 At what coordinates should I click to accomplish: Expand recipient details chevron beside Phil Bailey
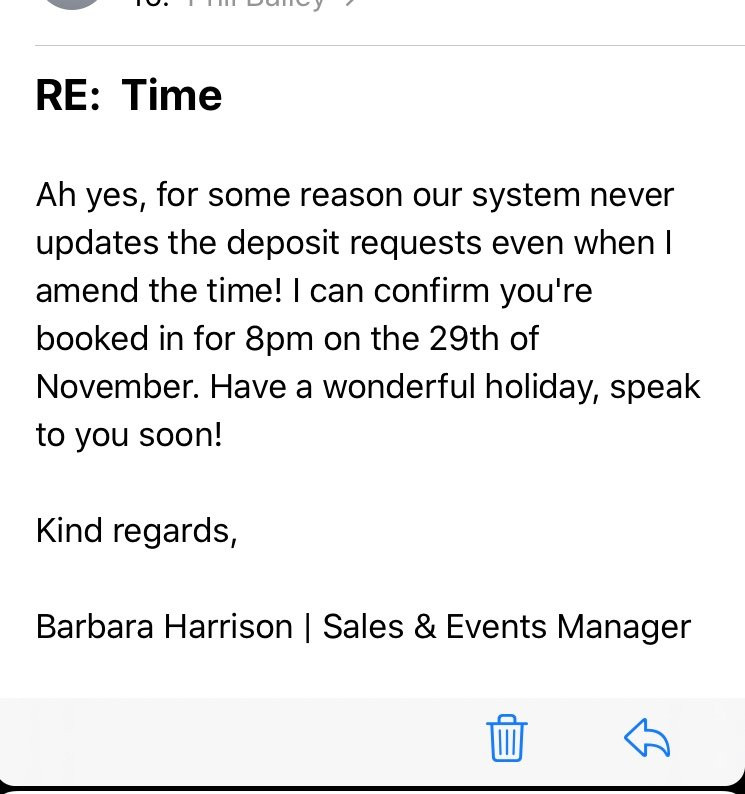(x=351, y=3)
